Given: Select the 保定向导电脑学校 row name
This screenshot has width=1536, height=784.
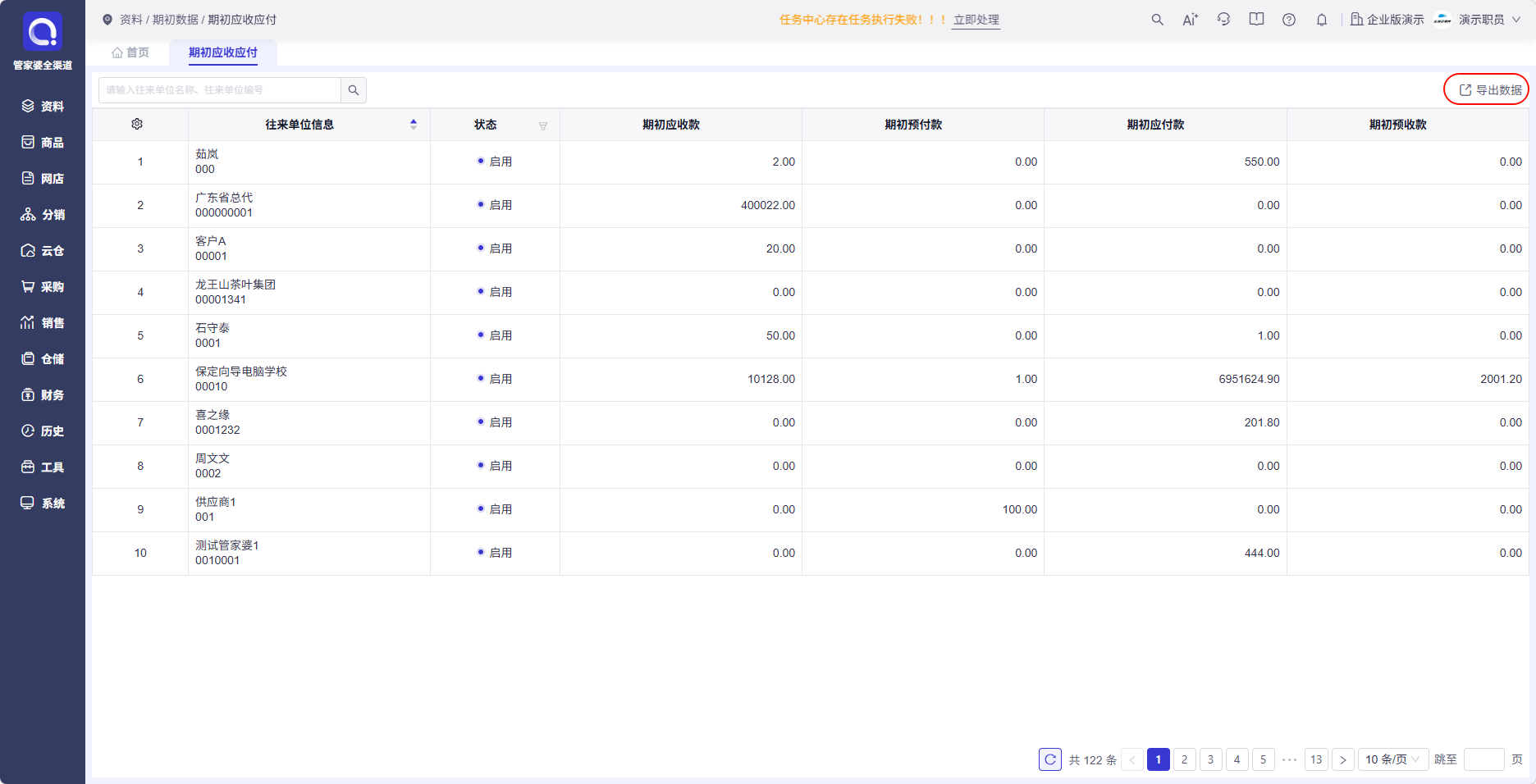Looking at the screenshot, I should tap(241, 371).
